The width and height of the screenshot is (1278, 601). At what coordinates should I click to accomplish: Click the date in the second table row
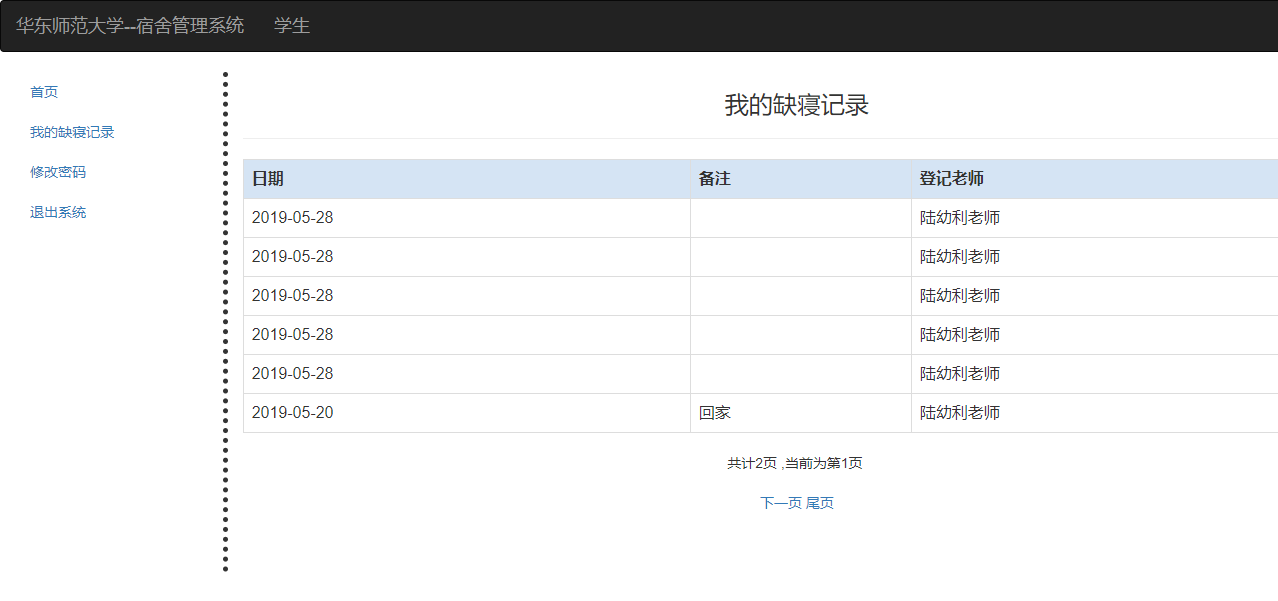(293, 257)
